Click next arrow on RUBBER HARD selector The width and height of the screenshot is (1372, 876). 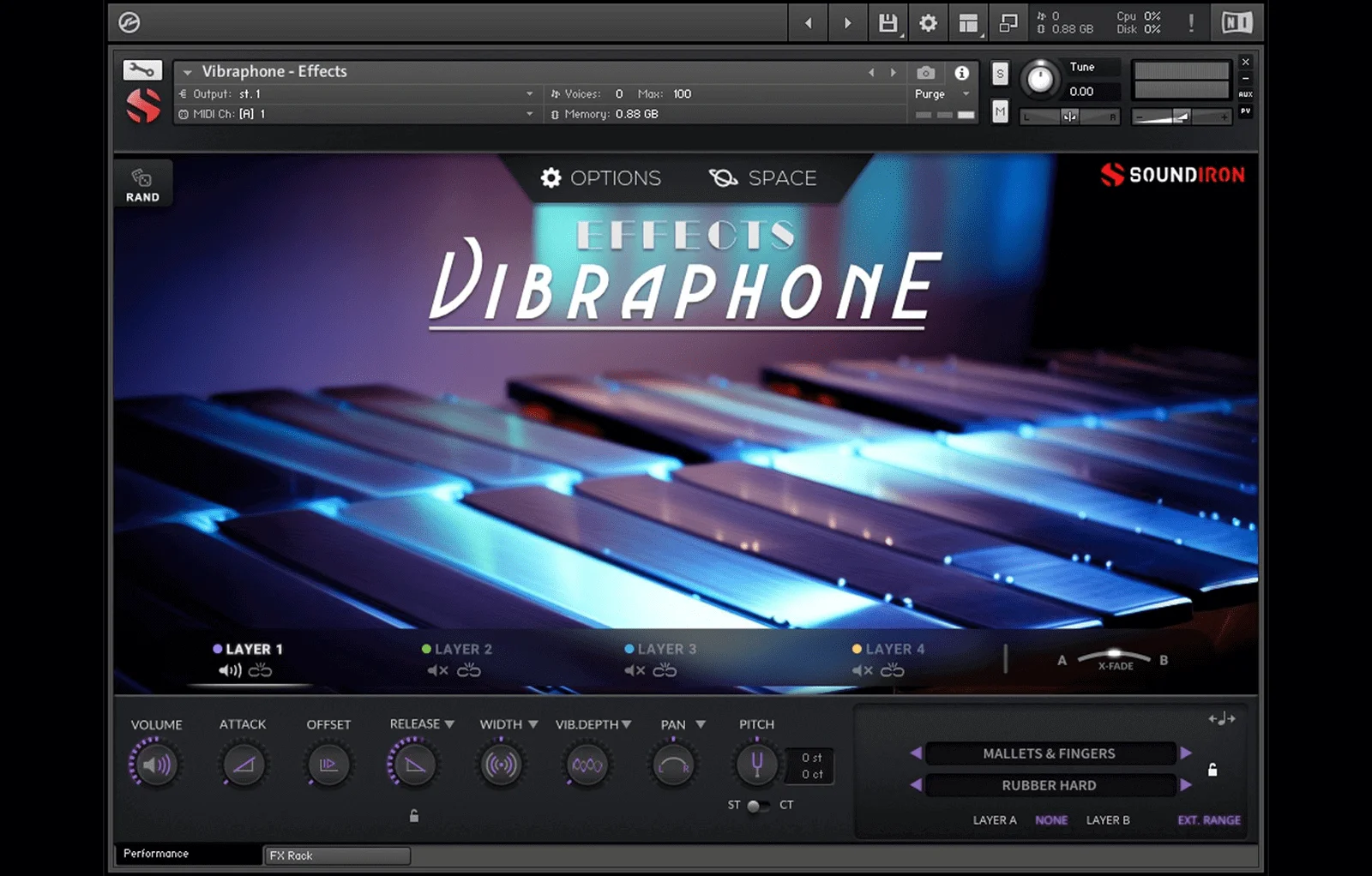(x=1184, y=785)
